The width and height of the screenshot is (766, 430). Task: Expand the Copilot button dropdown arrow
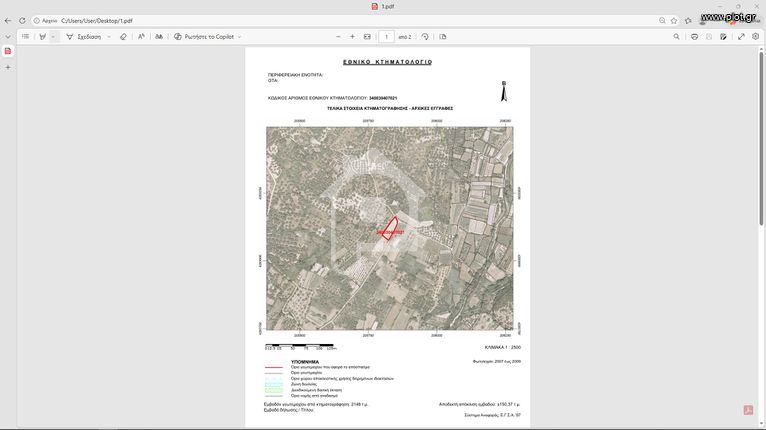(x=239, y=37)
